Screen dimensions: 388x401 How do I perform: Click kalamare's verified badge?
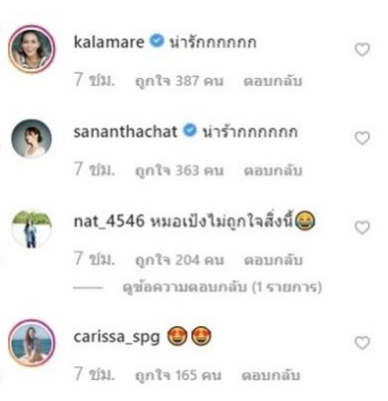[156, 42]
